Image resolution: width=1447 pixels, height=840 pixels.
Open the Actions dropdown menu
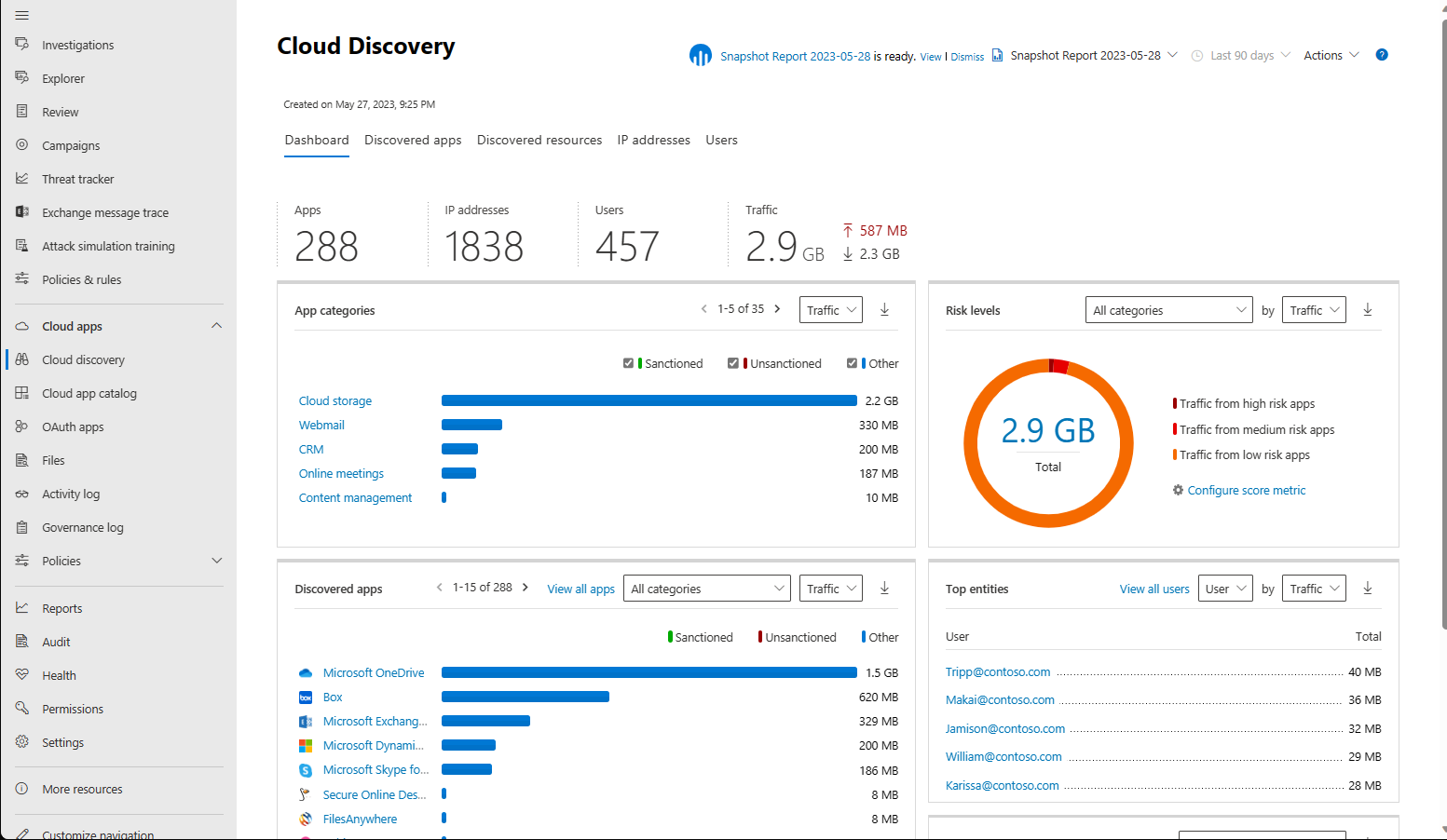point(1331,55)
